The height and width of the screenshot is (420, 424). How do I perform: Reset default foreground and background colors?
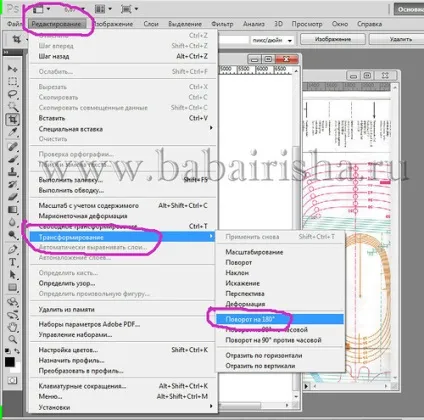tap(8, 351)
